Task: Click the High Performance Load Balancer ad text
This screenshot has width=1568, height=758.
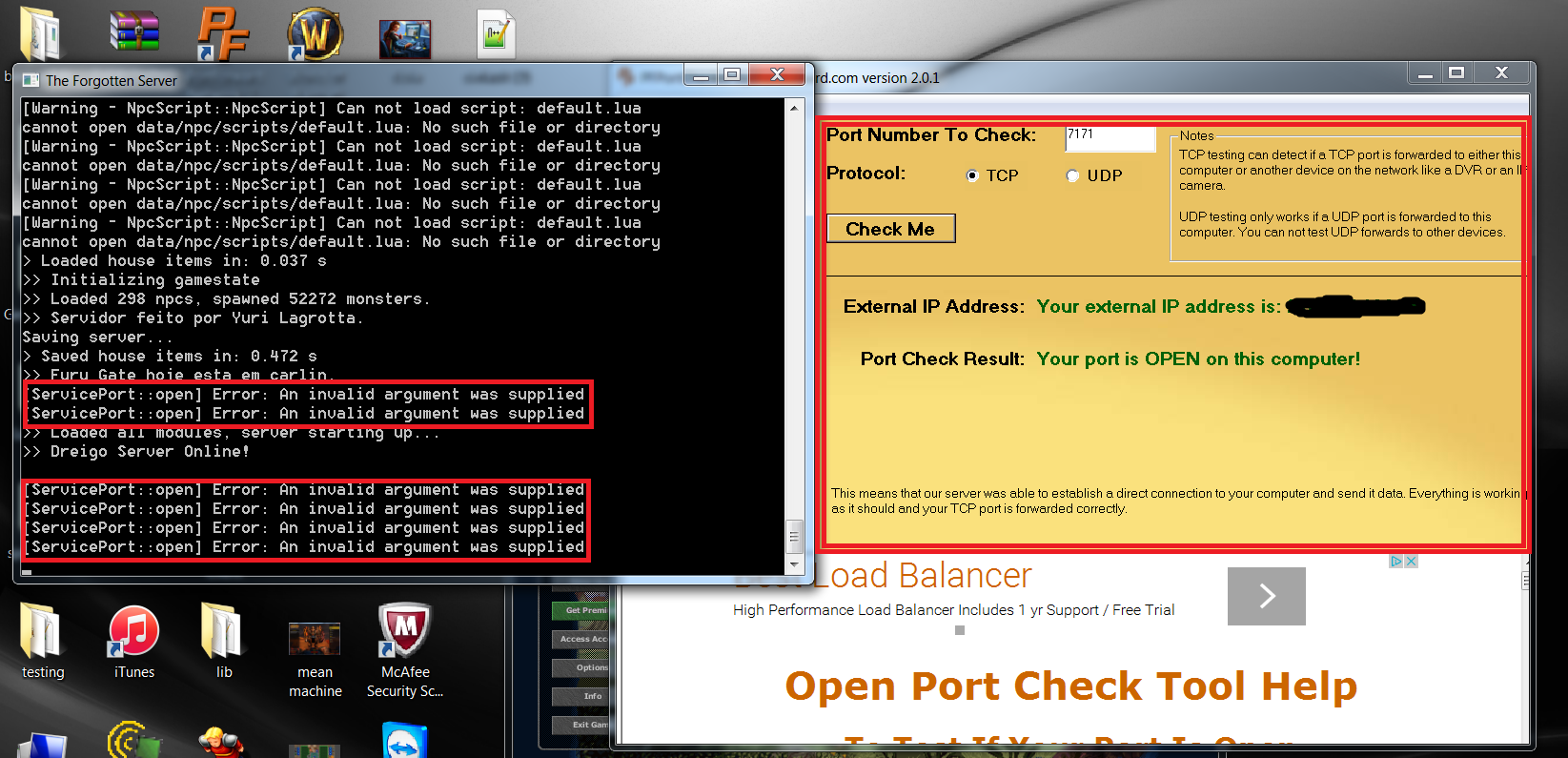Action: tap(953, 610)
